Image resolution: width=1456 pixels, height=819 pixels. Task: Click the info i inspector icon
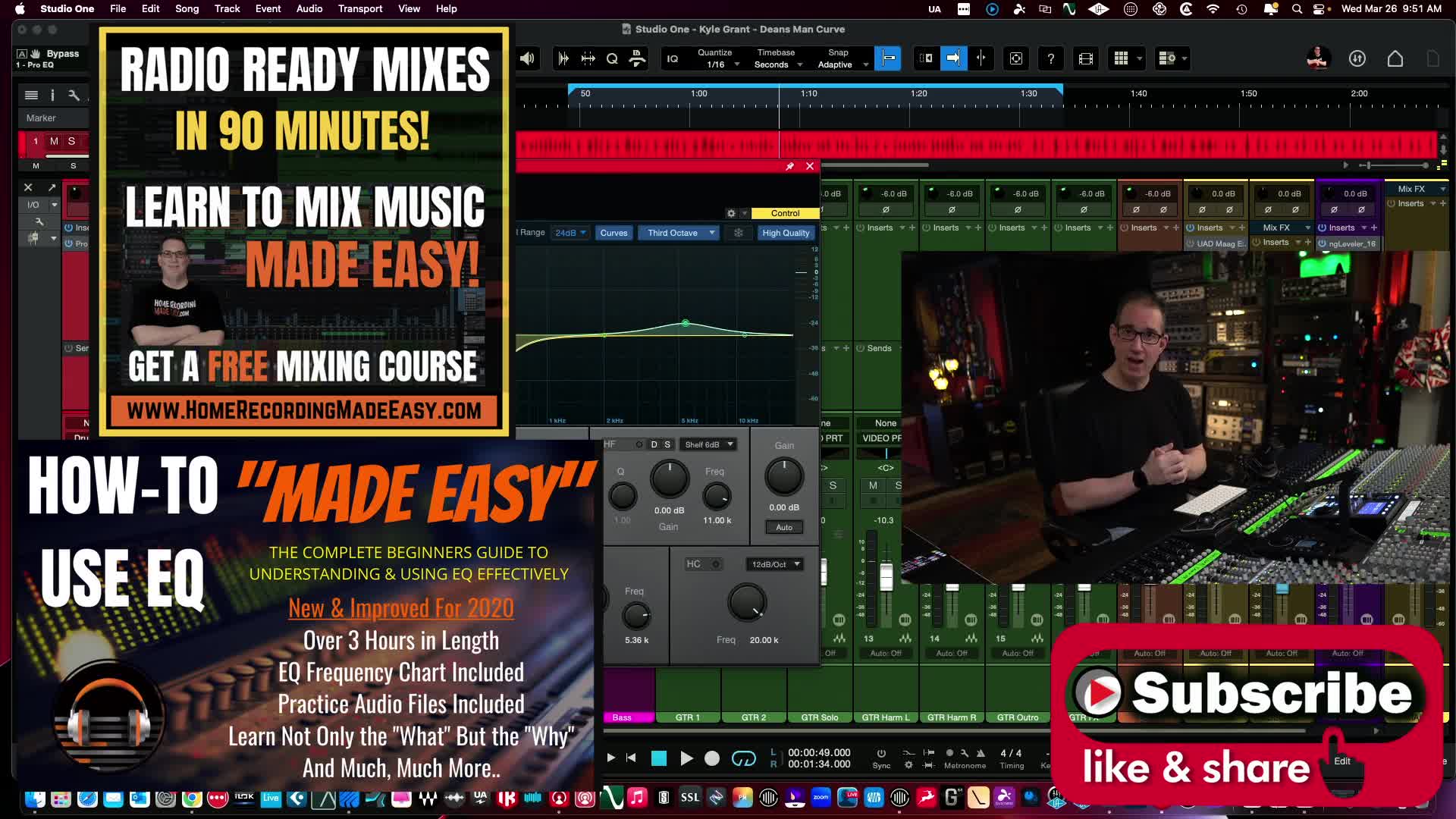click(x=52, y=95)
